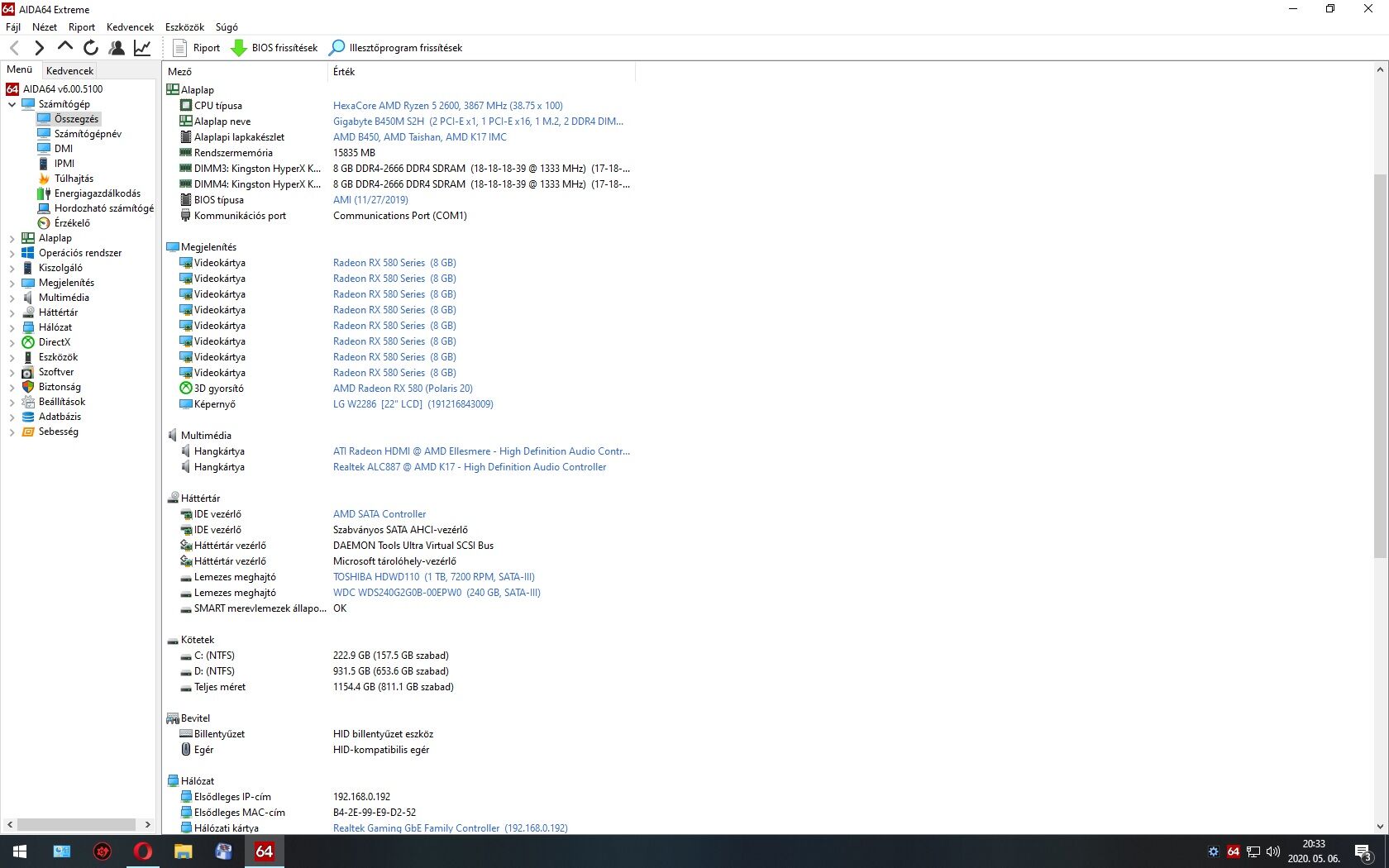Click the Mező column header
The height and width of the screenshot is (868, 1389).
(246, 72)
